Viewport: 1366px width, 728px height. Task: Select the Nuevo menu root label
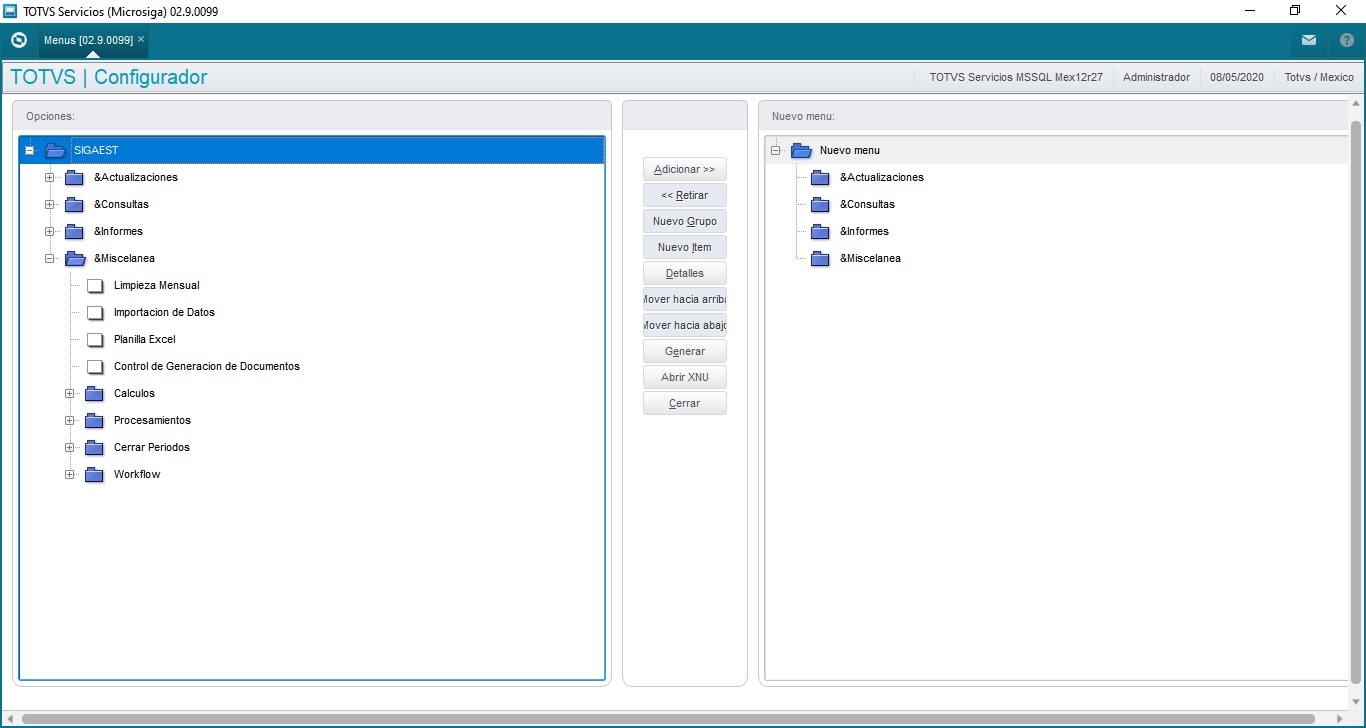point(850,150)
